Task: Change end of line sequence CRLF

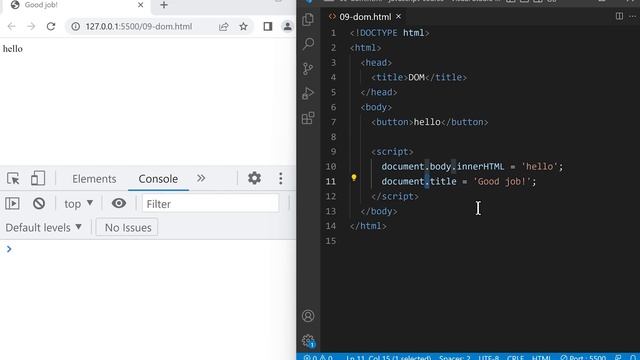Action: click(x=515, y=357)
